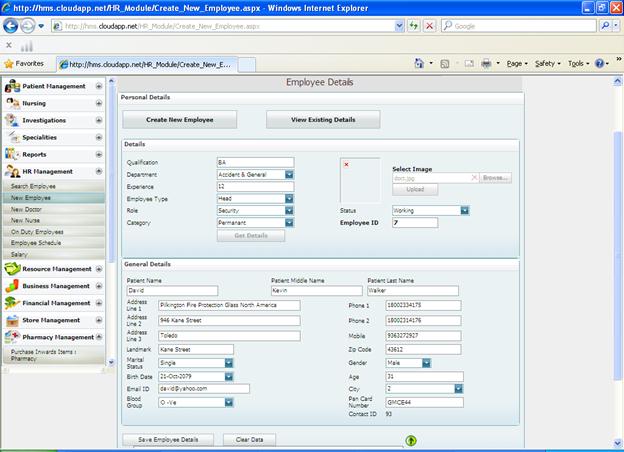624x452 pixels.
Task: Expand the Nursing section in sidebar
Action: pos(99,103)
